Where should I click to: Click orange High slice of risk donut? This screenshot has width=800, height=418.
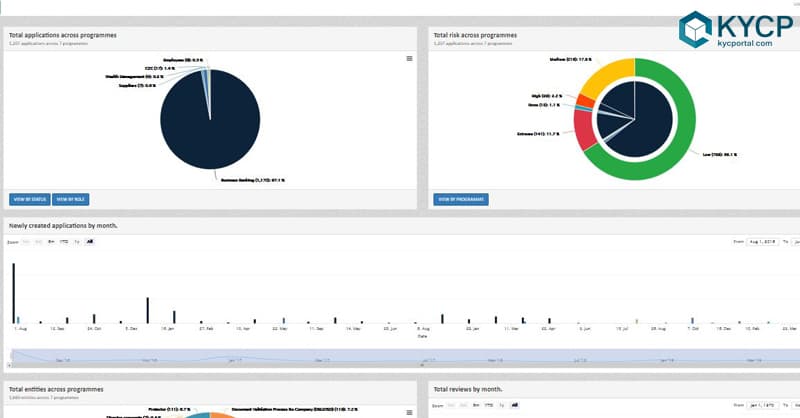click(x=585, y=101)
